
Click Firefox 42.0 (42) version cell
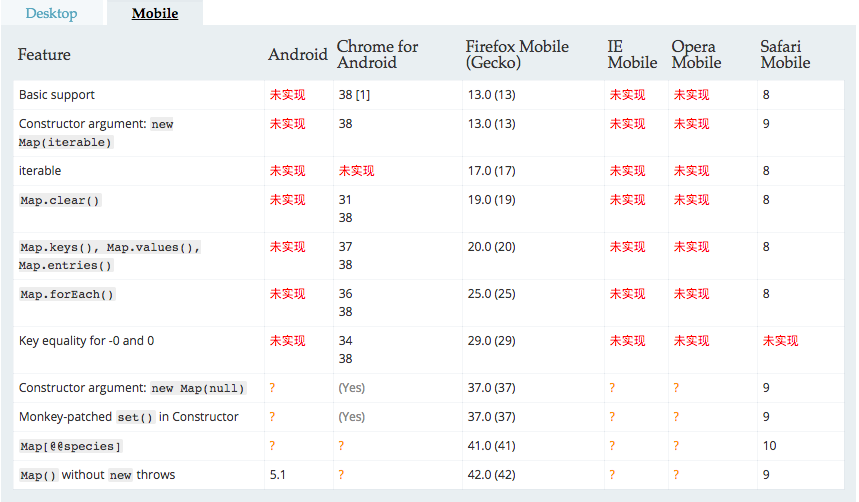pos(491,475)
